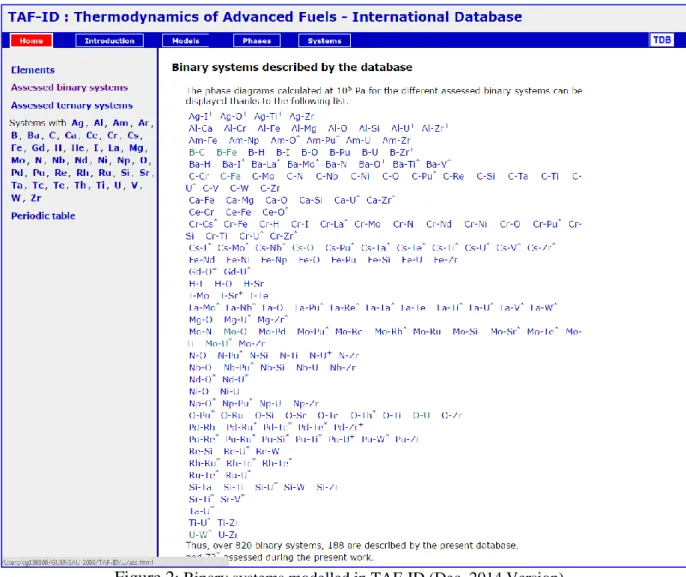Viewport: 686px width, 577px height.
Task: Open the Fe-Nd phase diagram
Action: [x=202, y=260]
